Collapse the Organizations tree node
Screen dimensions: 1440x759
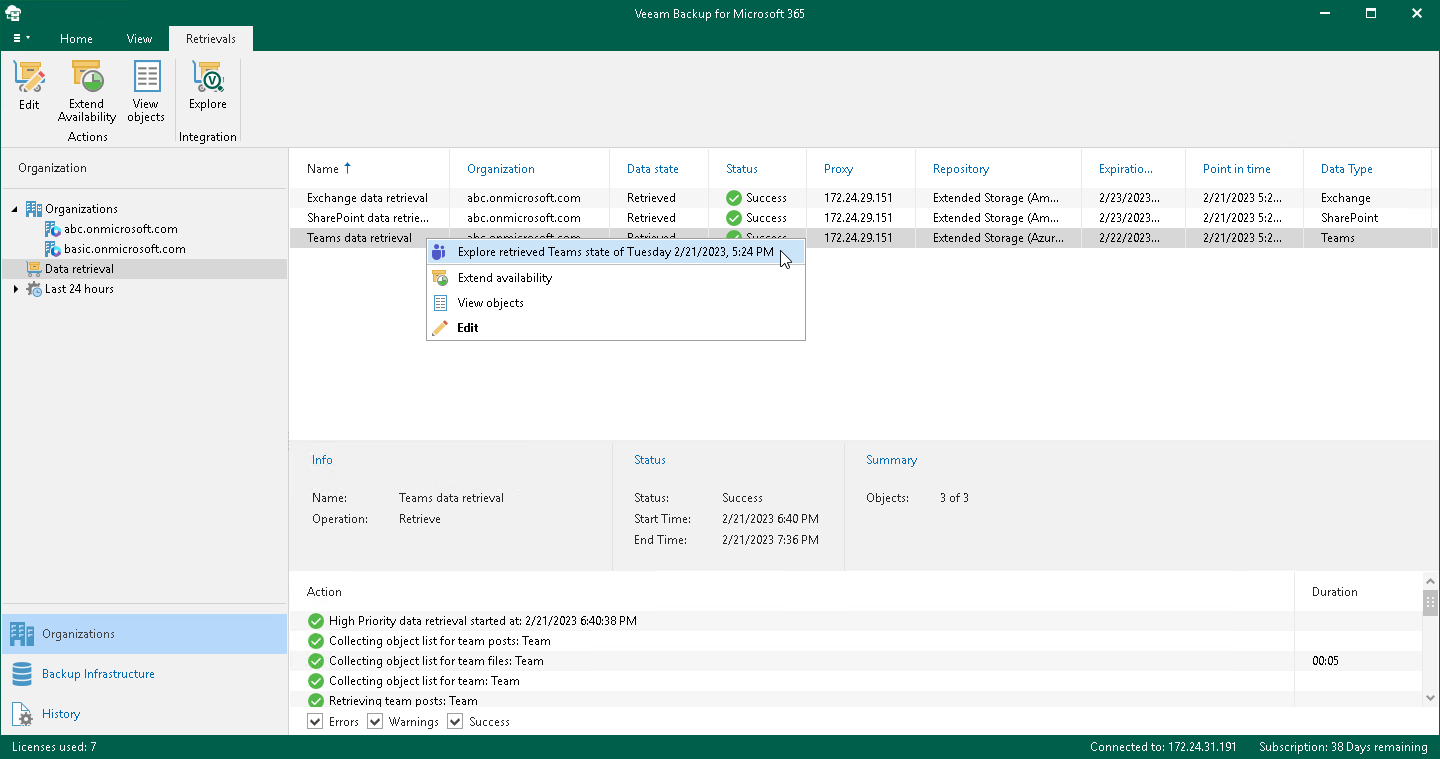tap(15, 209)
